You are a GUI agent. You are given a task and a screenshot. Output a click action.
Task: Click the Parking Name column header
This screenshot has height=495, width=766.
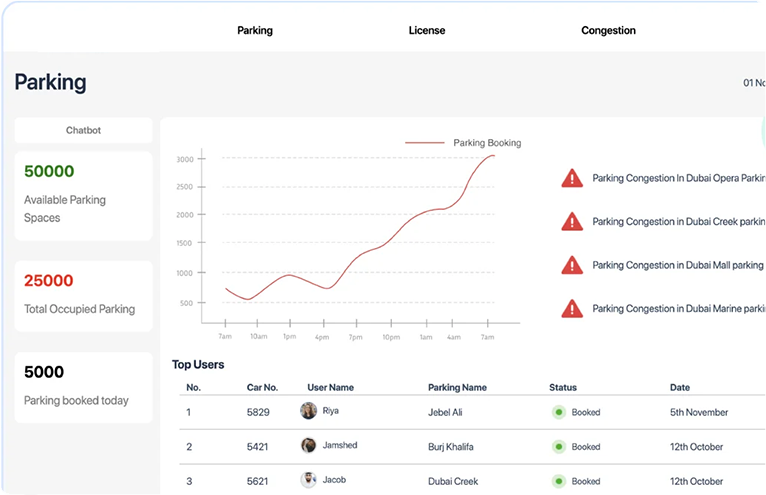pos(457,387)
